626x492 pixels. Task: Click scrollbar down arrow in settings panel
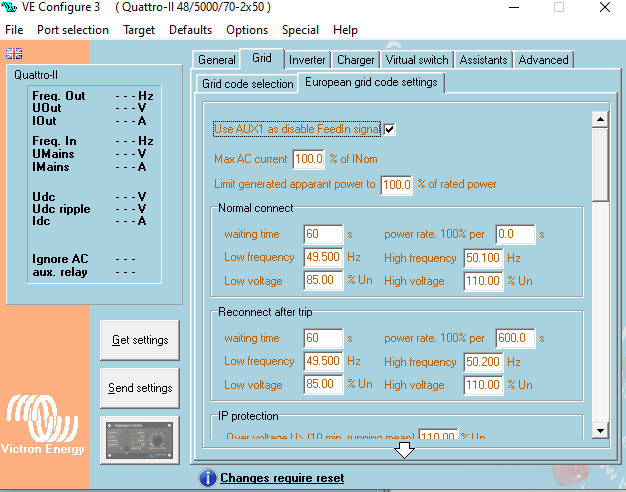point(600,430)
